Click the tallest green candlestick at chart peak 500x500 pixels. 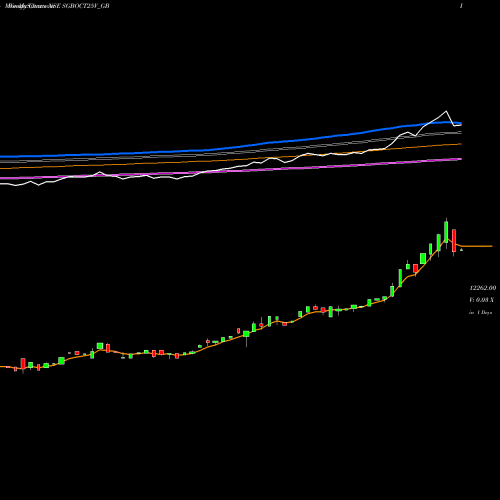click(446, 232)
